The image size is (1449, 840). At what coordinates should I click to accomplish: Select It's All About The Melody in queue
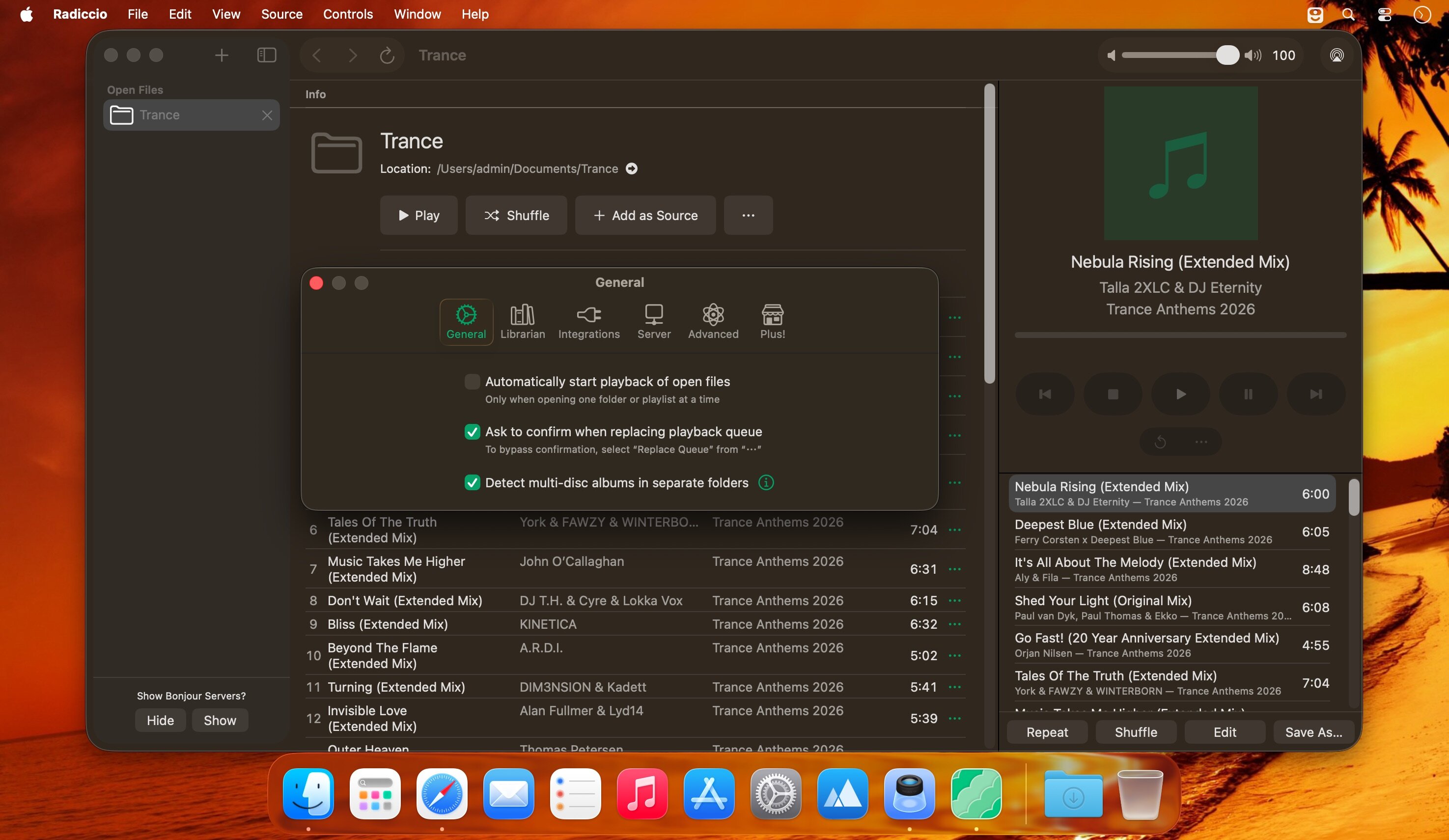tap(1172, 569)
